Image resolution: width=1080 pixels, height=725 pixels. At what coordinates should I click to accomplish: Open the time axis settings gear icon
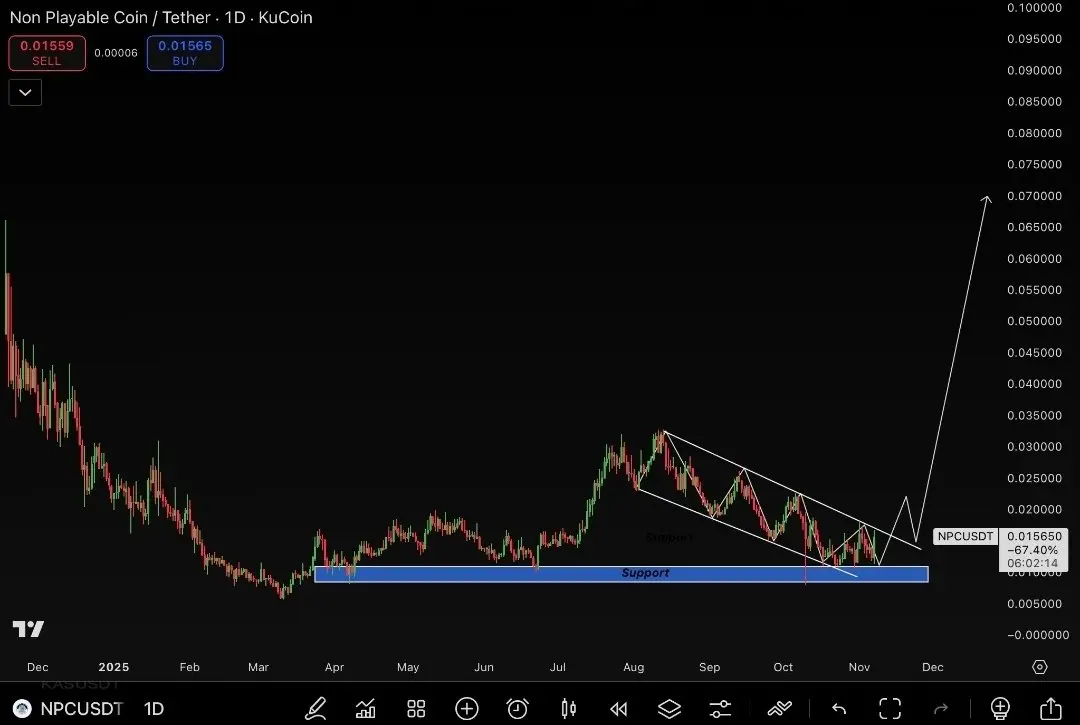point(1040,666)
